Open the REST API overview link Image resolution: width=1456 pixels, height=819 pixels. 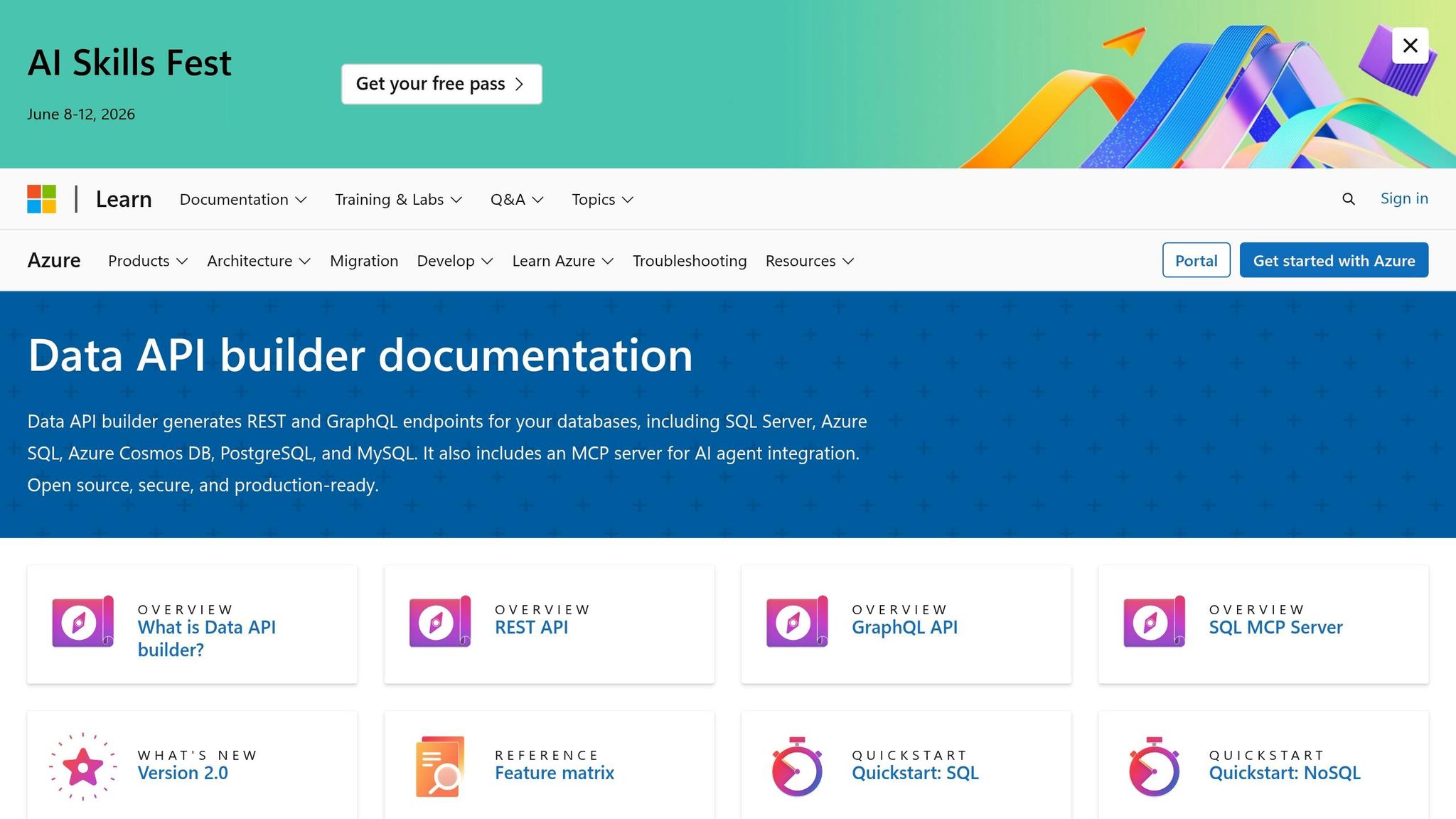(531, 627)
